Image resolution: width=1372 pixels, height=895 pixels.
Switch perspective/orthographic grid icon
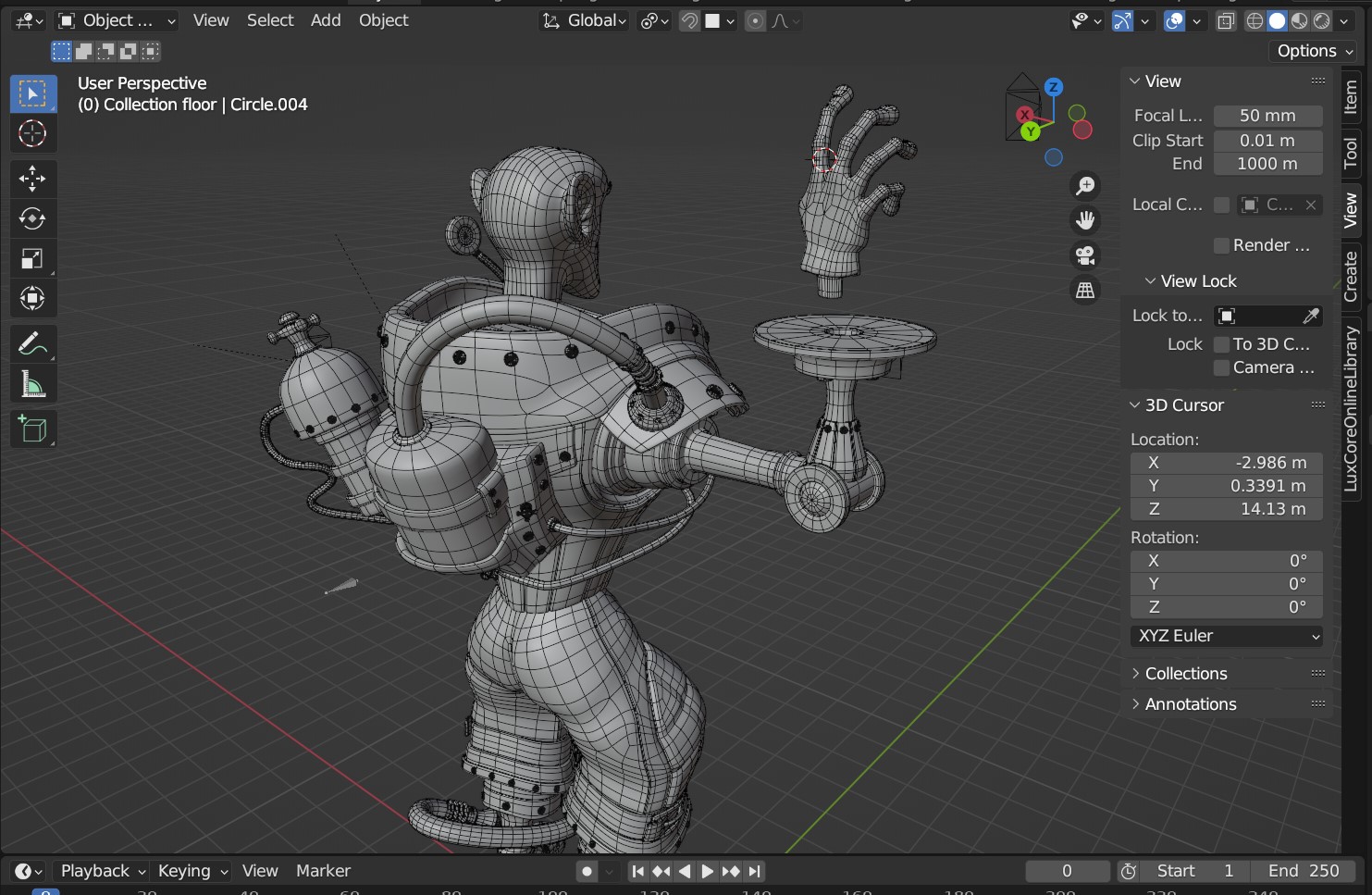tap(1085, 291)
